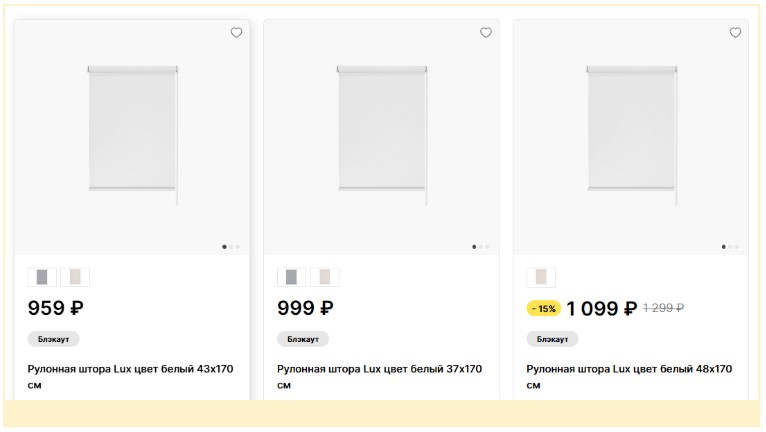The height and width of the screenshot is (432, 766).
Task: Pick gray color swatch on 999 ₽ product
Action: coord(291,277)
